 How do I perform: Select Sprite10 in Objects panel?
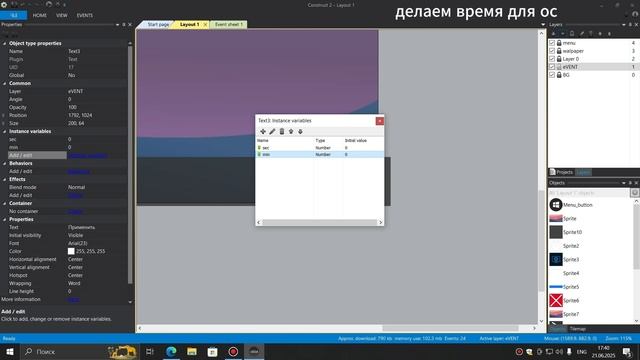pyautogui.click(x=566, y=232)
